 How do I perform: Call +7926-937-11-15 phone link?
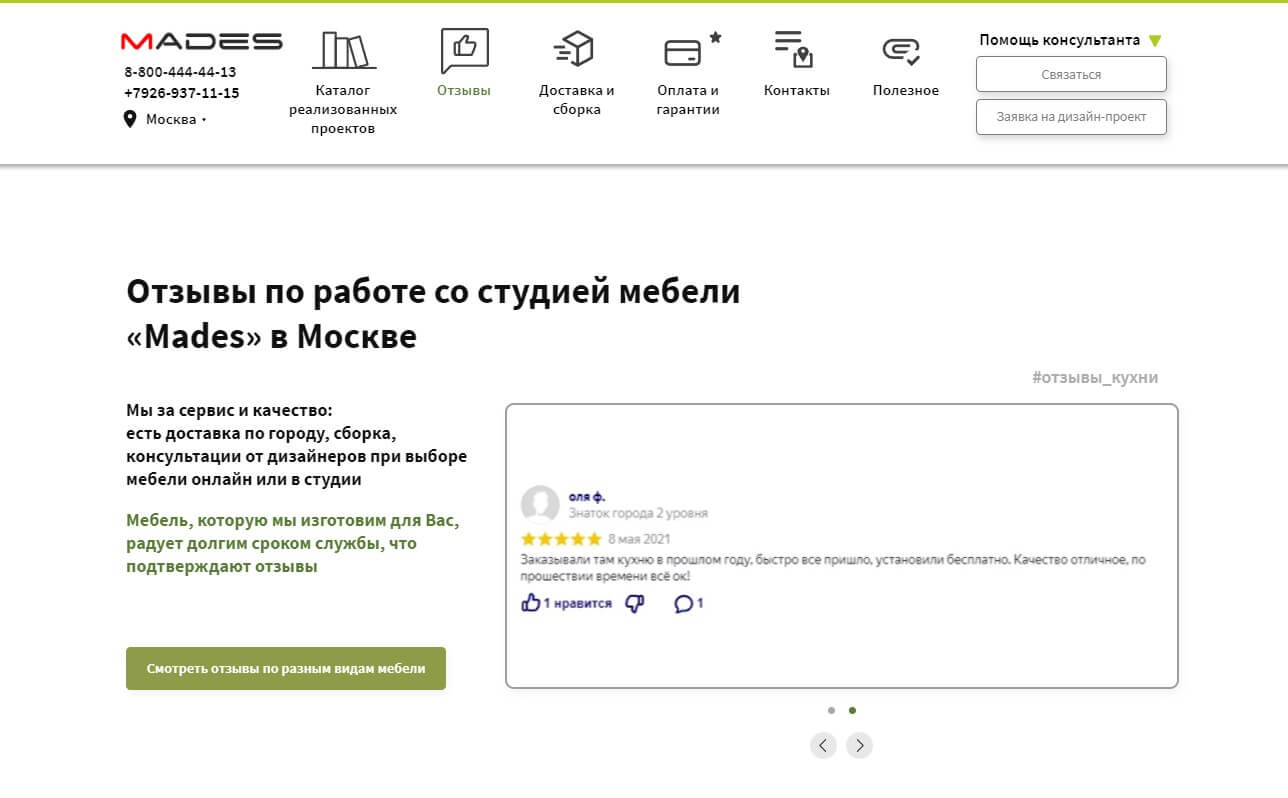pyautogui.click(x=181, y=93)
